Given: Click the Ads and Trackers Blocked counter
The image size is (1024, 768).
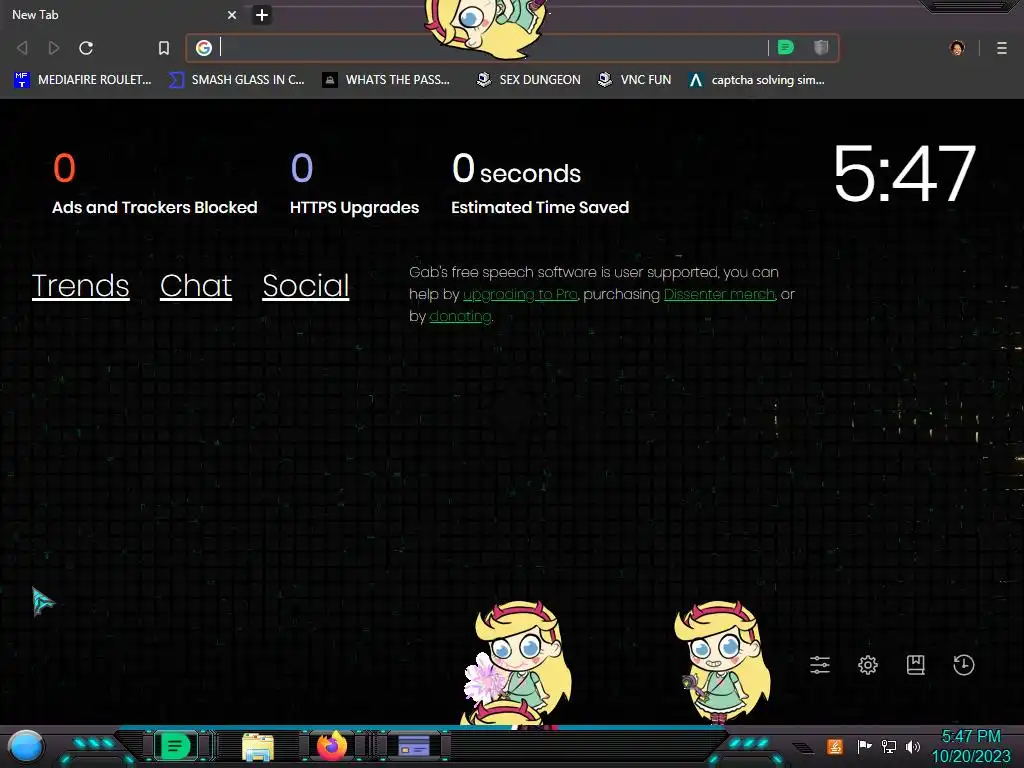Looking at the screenshot, I should coord(155,184).
